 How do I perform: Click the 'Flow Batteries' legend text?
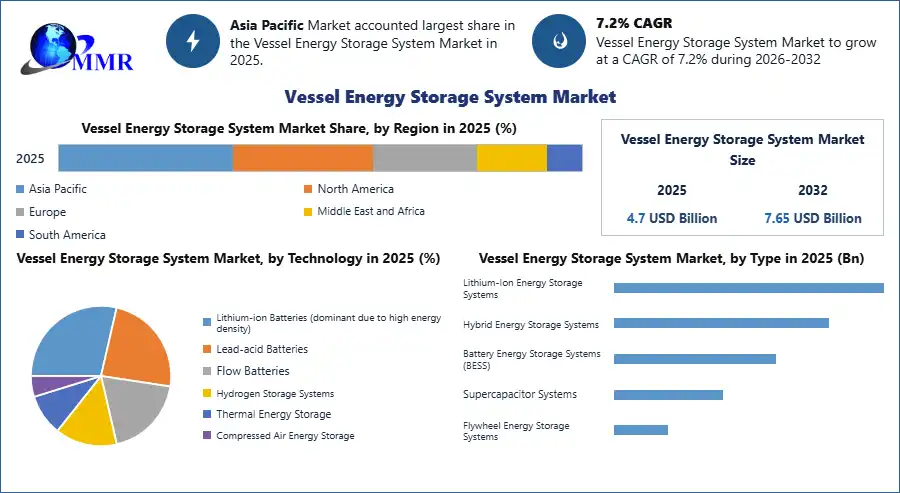(253, 371)
